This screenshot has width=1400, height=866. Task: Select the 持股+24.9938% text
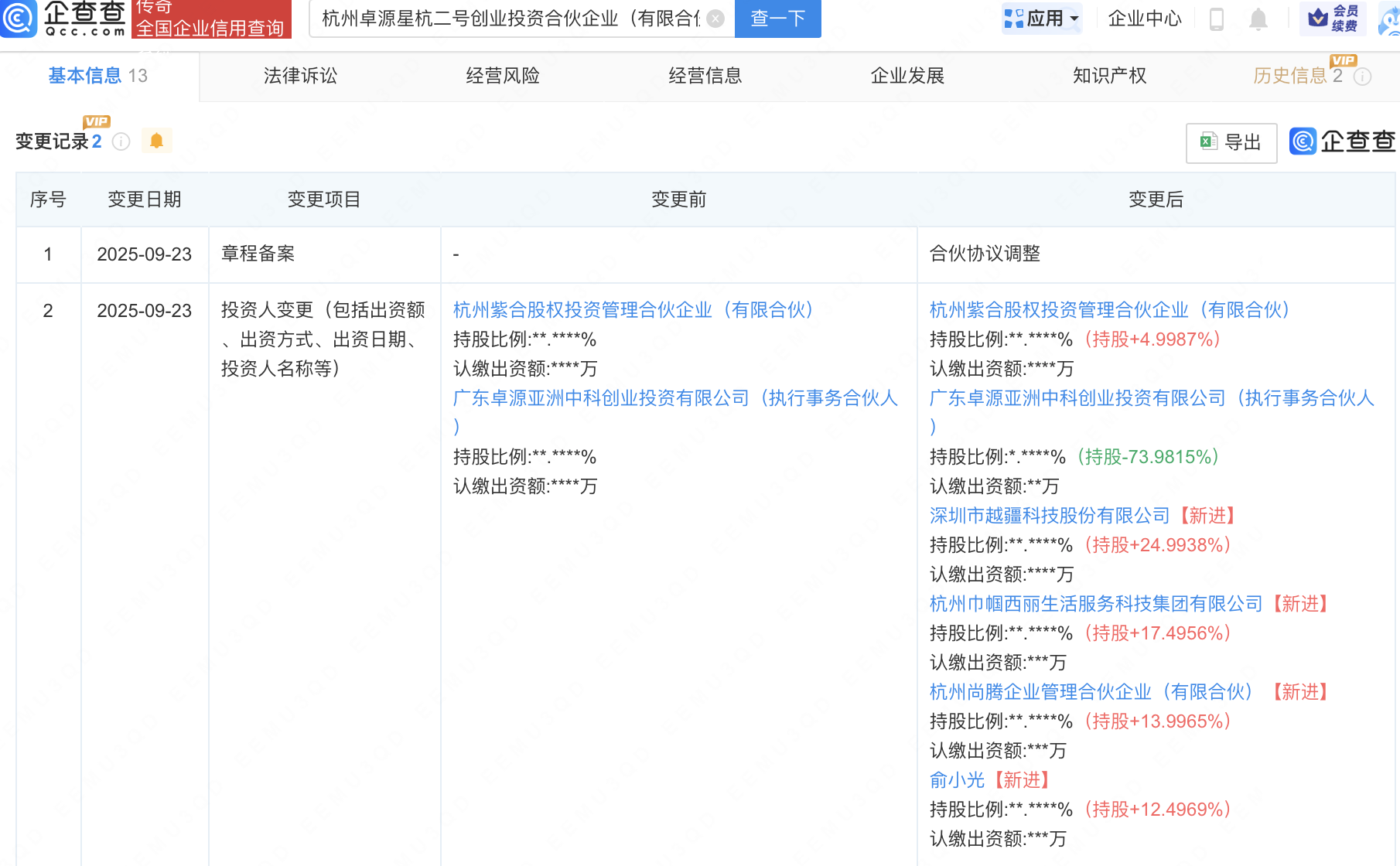(x=1158, y=545)
